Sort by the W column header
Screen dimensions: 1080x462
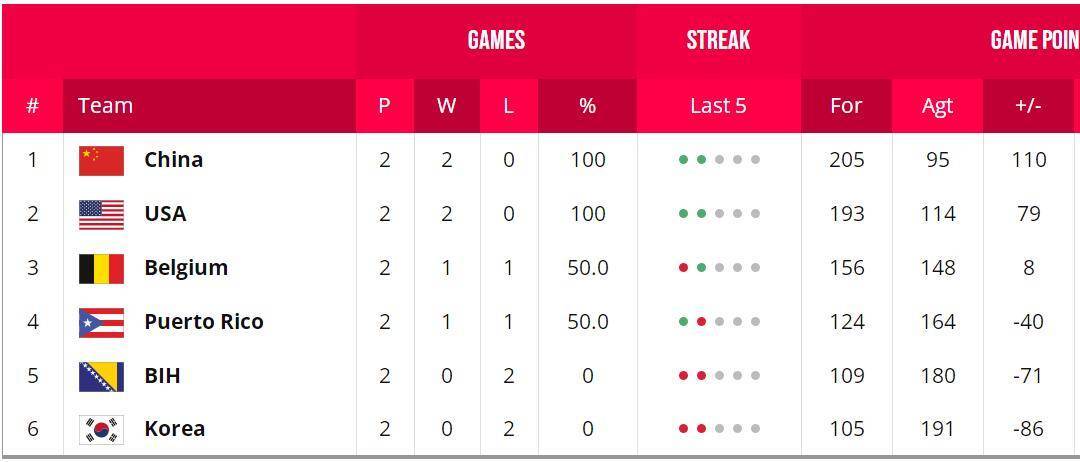coord(446,106)
